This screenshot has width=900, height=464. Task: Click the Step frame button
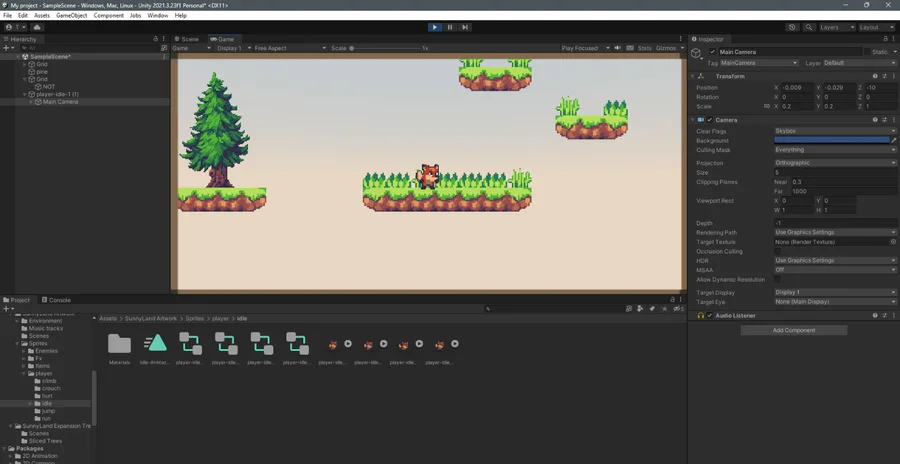(465, 27)
